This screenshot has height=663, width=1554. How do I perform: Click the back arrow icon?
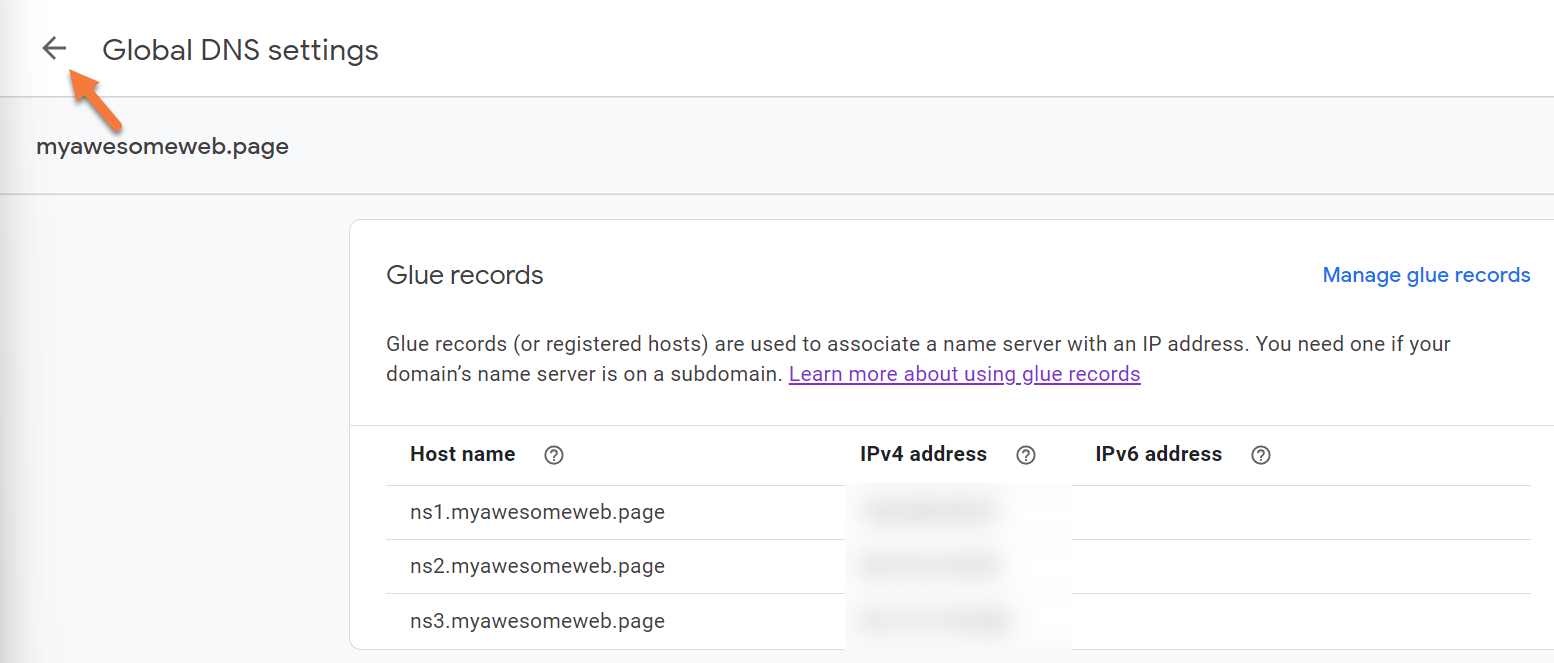54,48
